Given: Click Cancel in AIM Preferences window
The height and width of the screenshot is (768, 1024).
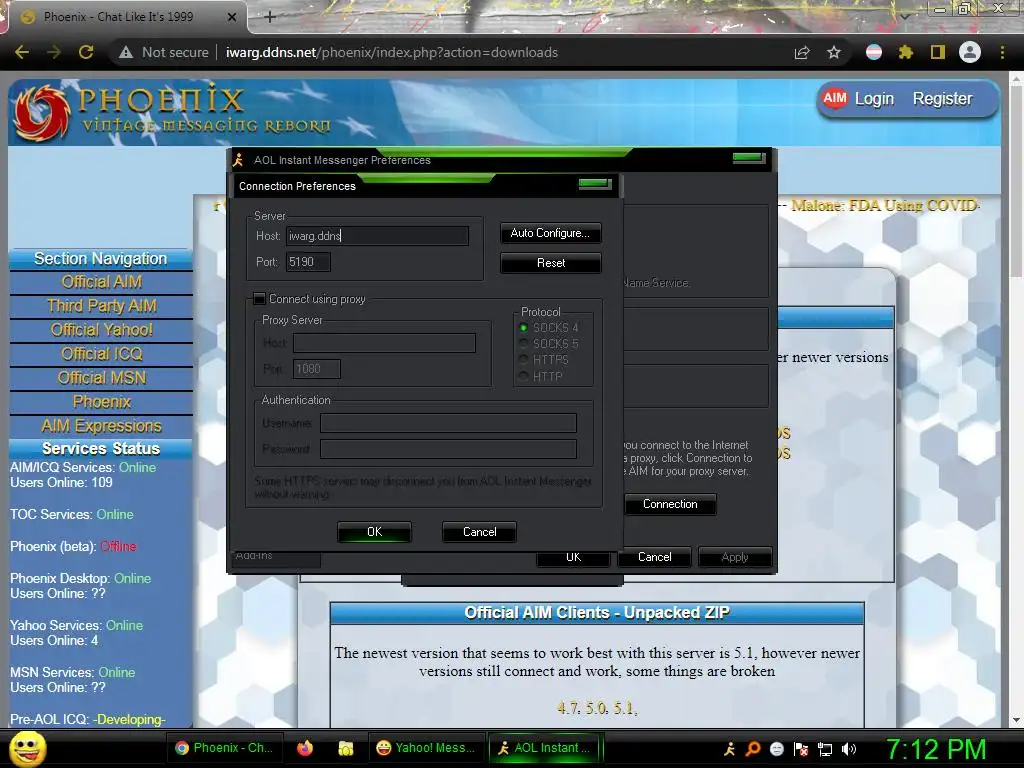Looking at the screenshot, I should [654, 557].
